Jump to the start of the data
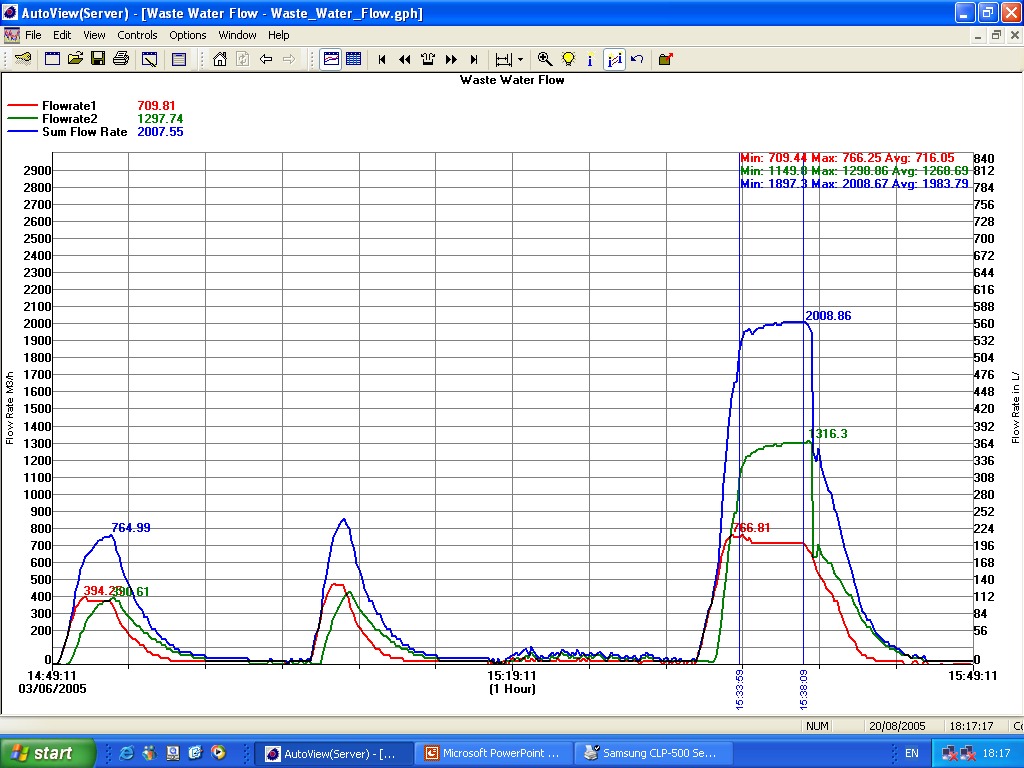The height and width of the screenshot is (768, 1024). [382, 59]
